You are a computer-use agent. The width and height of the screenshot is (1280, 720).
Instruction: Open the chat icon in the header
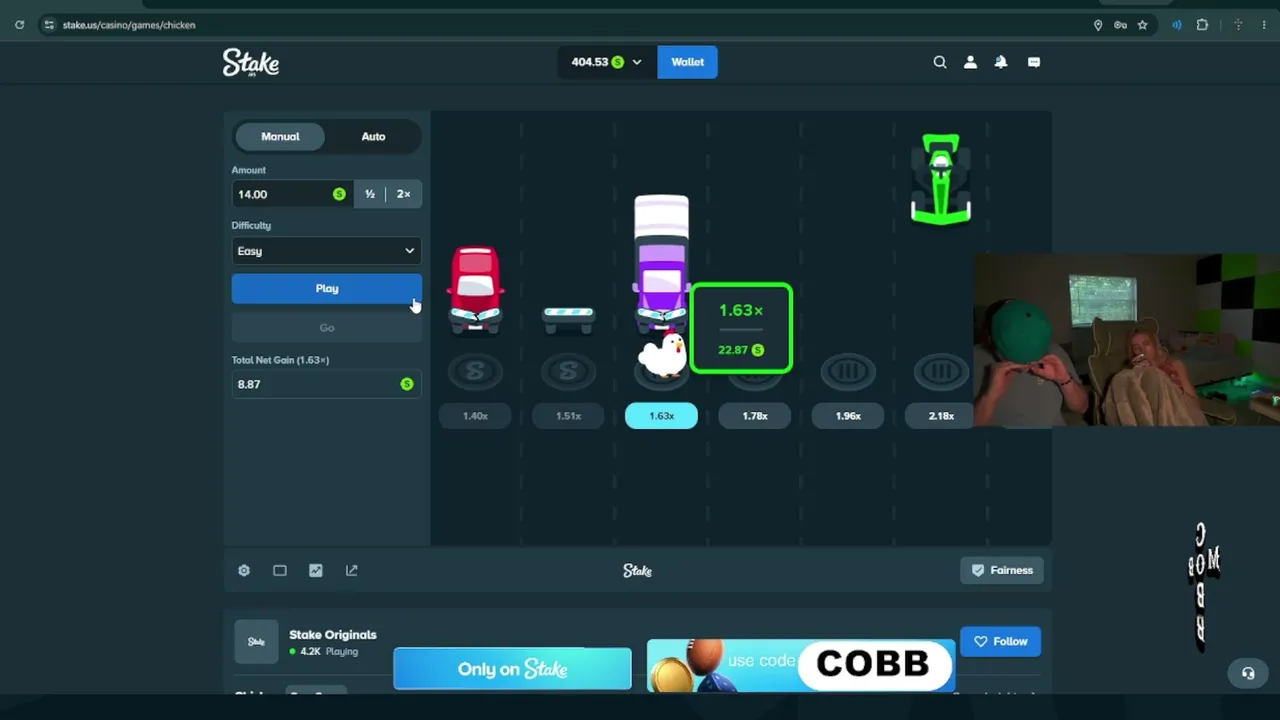click(x=1034, y=62)
